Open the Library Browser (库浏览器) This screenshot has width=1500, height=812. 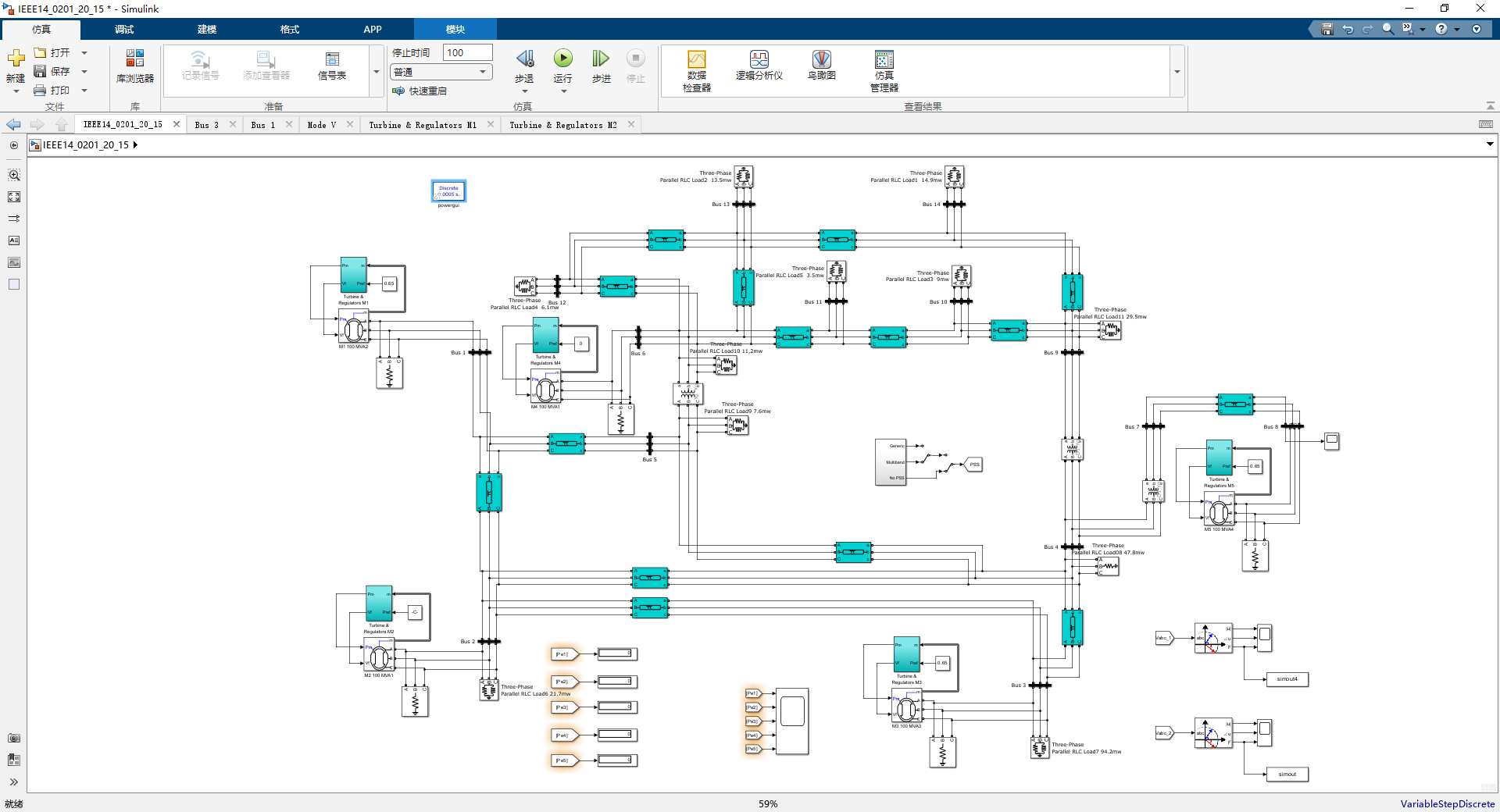135,66
